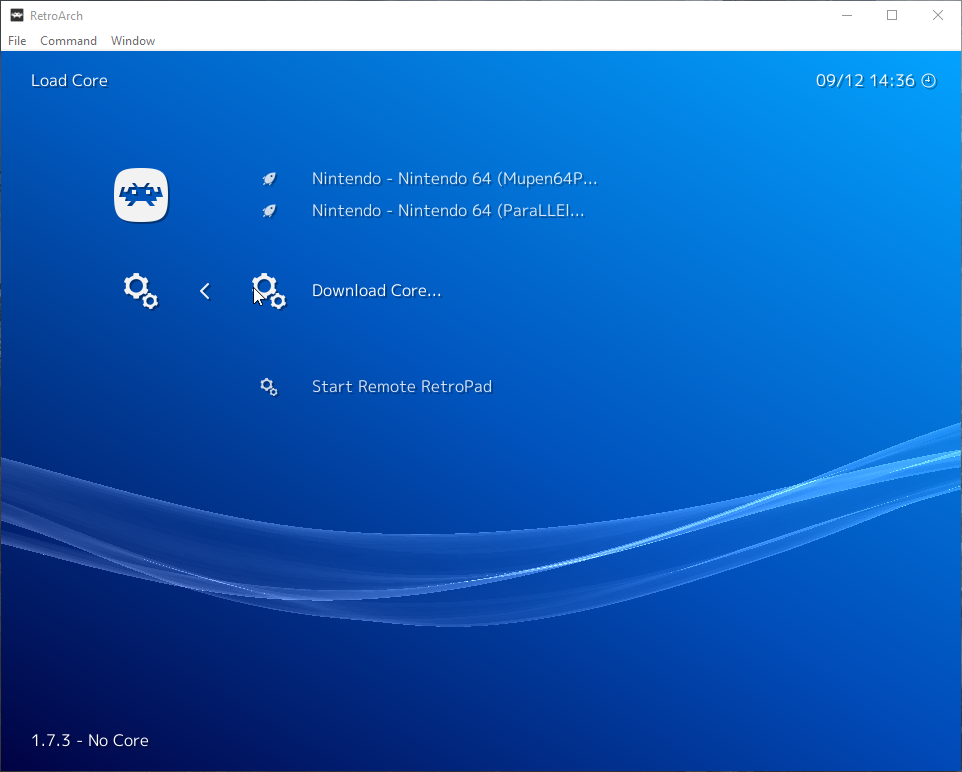Click the 1.7.3 - No Core version label
Viewport: 962px width, 772px height.
(90, 741)
